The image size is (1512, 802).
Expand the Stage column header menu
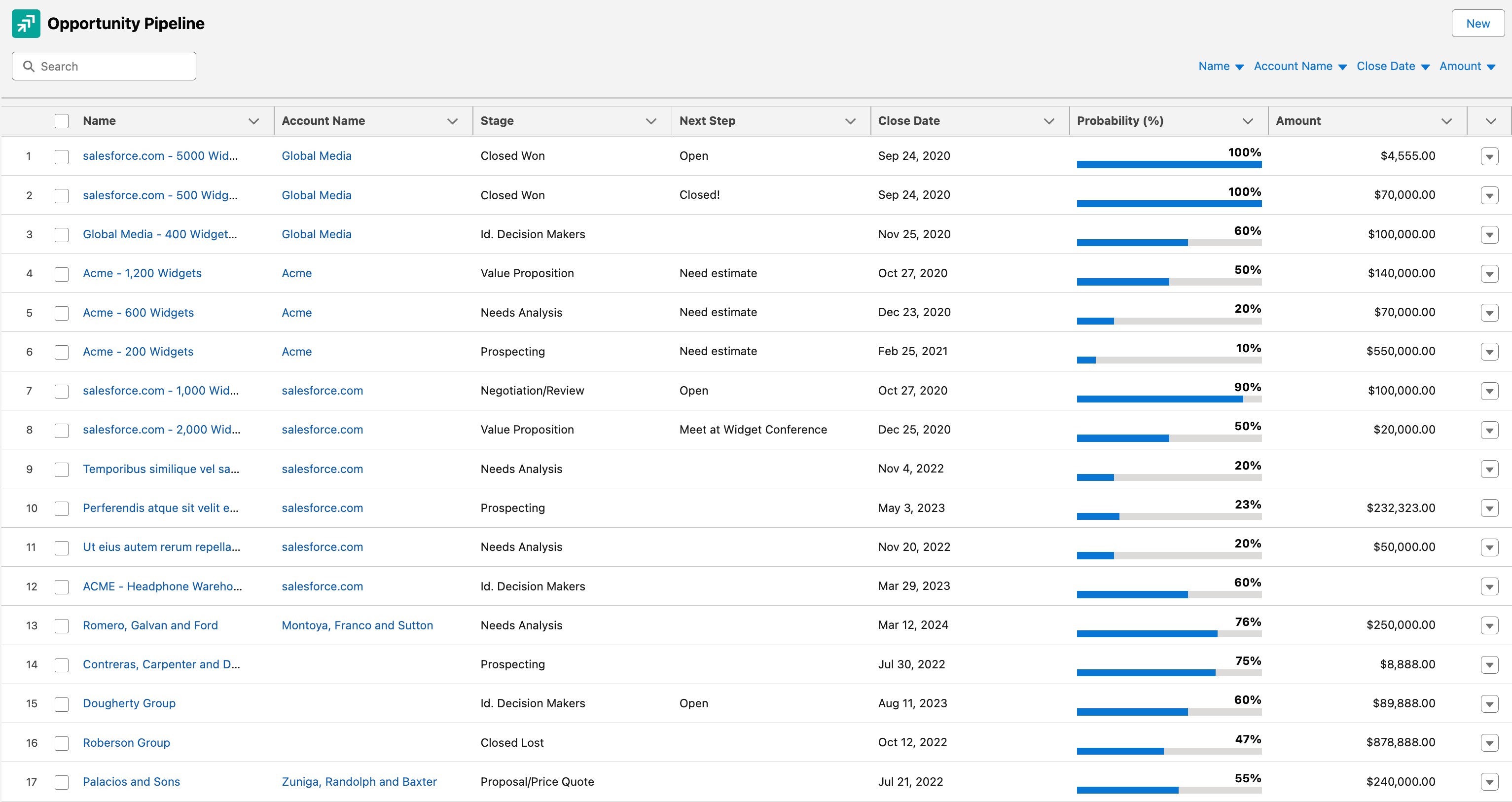651,121
